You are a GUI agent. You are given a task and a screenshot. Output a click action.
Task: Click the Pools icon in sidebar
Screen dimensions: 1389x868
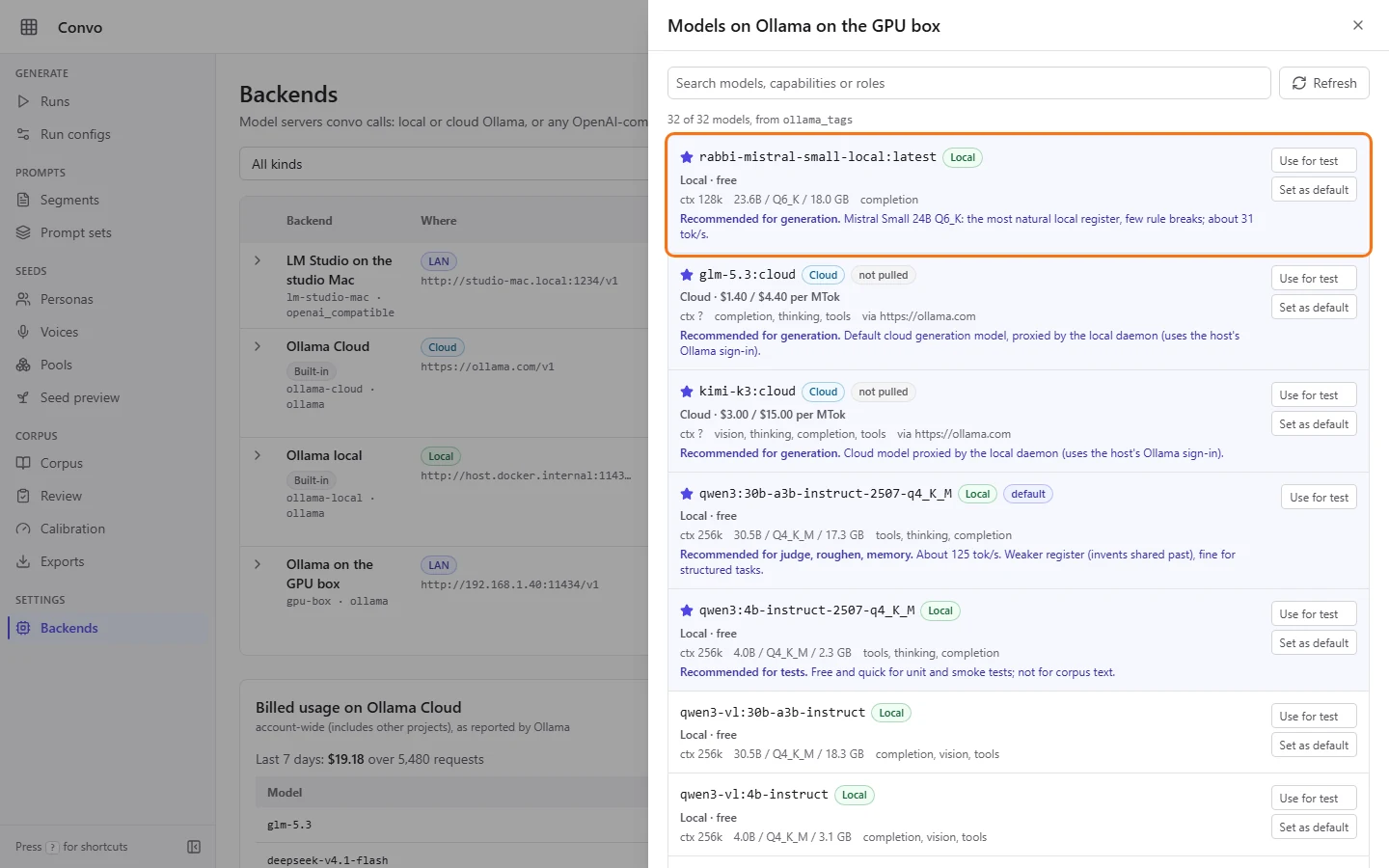click(x=23, y=365)
